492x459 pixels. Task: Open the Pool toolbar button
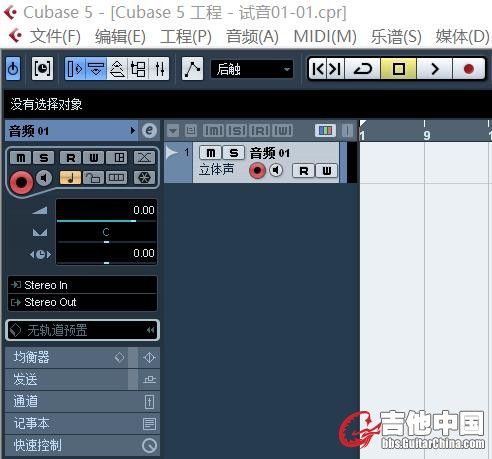[x=138, y=69]
